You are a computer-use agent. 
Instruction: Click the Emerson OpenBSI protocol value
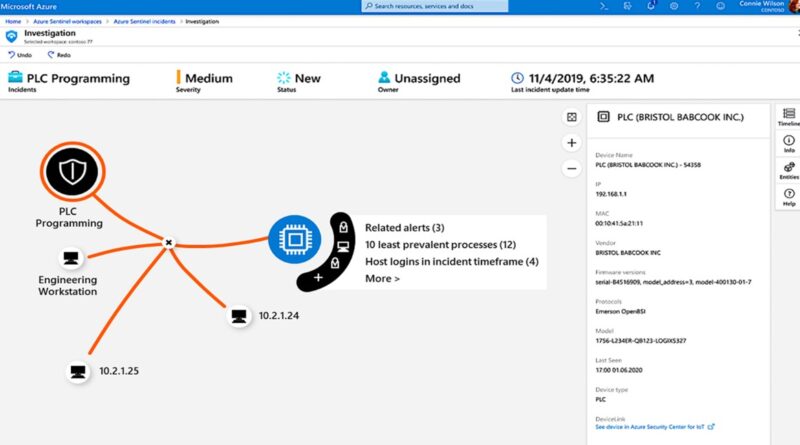(x=620, y=311)
